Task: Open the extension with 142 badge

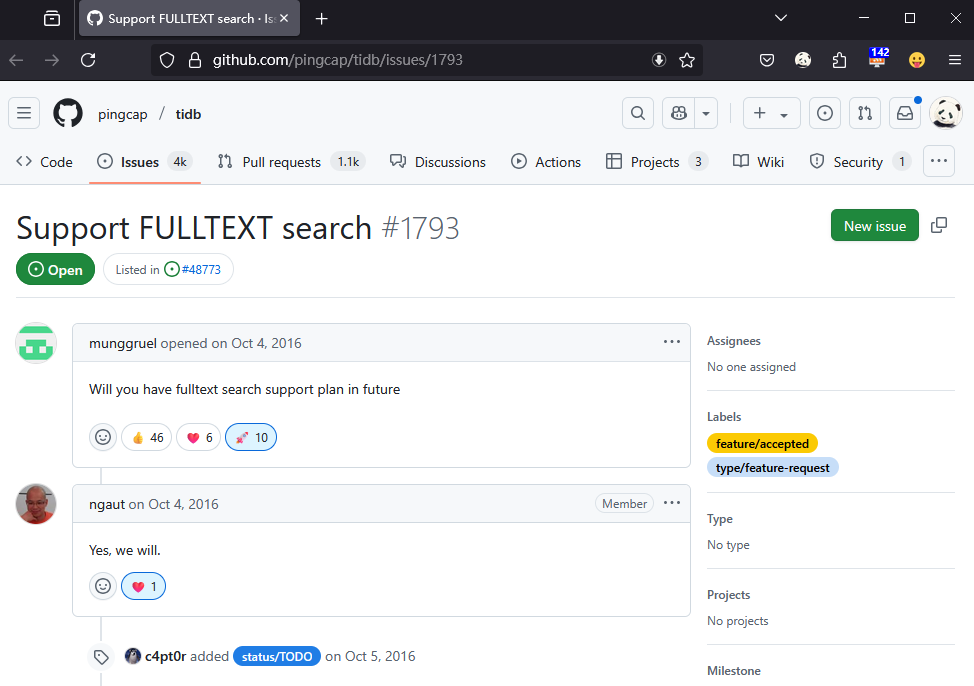Action: point(878,58)
